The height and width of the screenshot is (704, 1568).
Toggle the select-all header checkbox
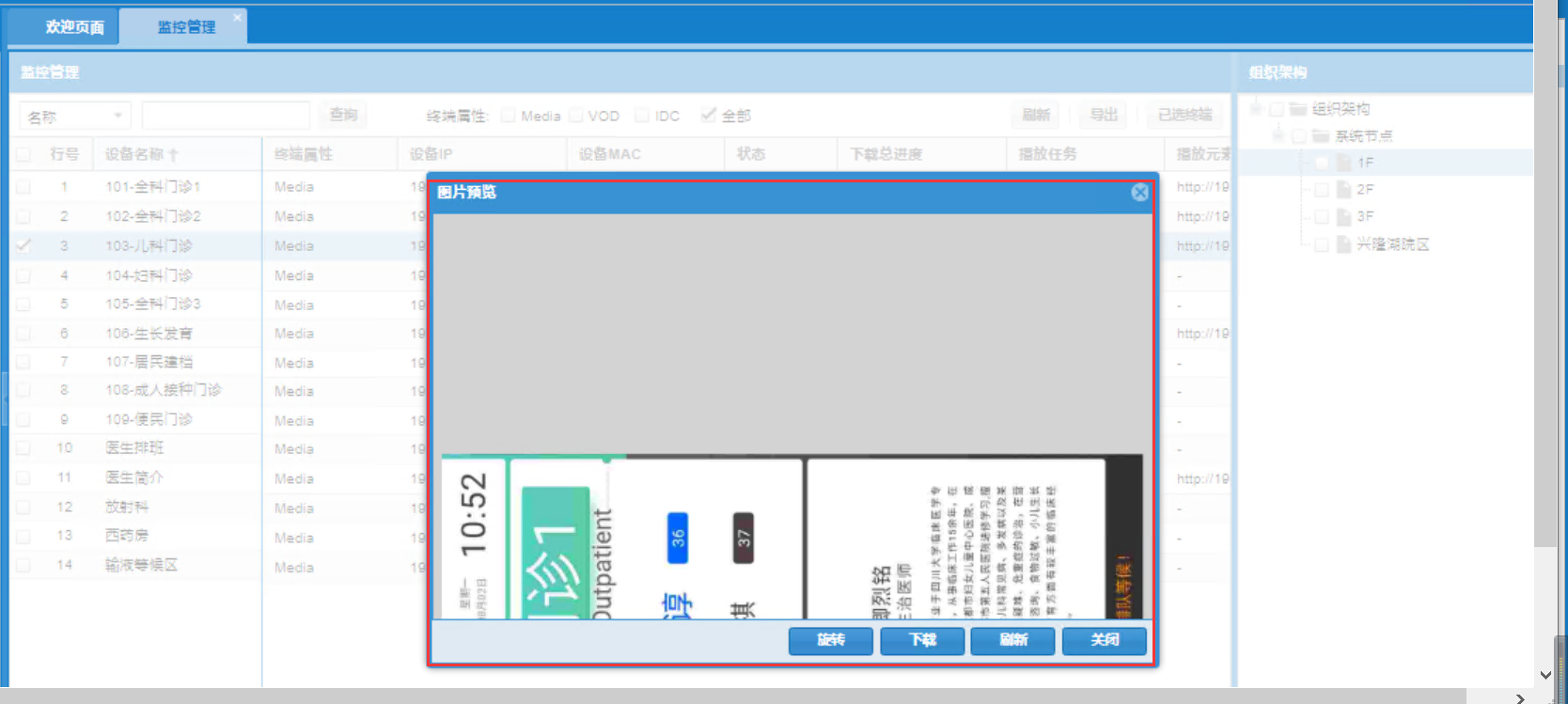[x=23, y=154]
